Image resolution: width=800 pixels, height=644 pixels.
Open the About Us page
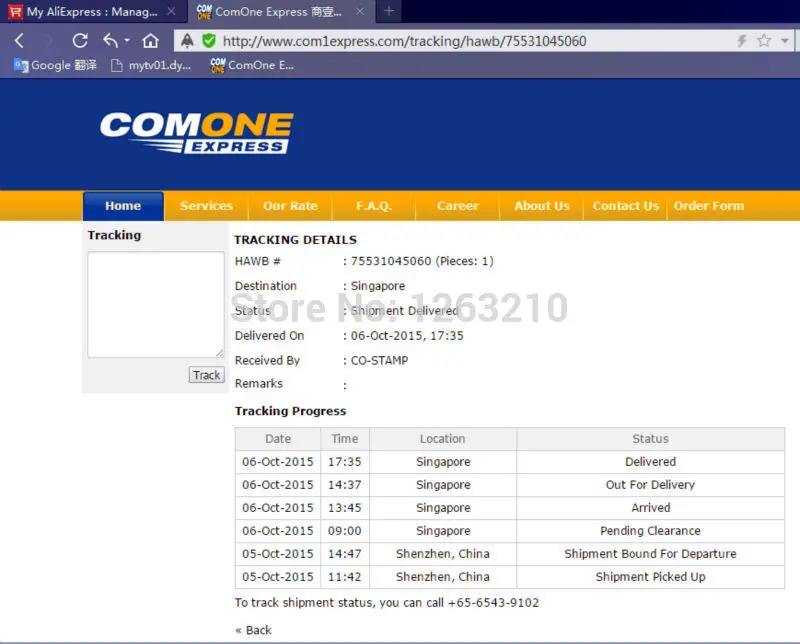[x=542, y=206]
